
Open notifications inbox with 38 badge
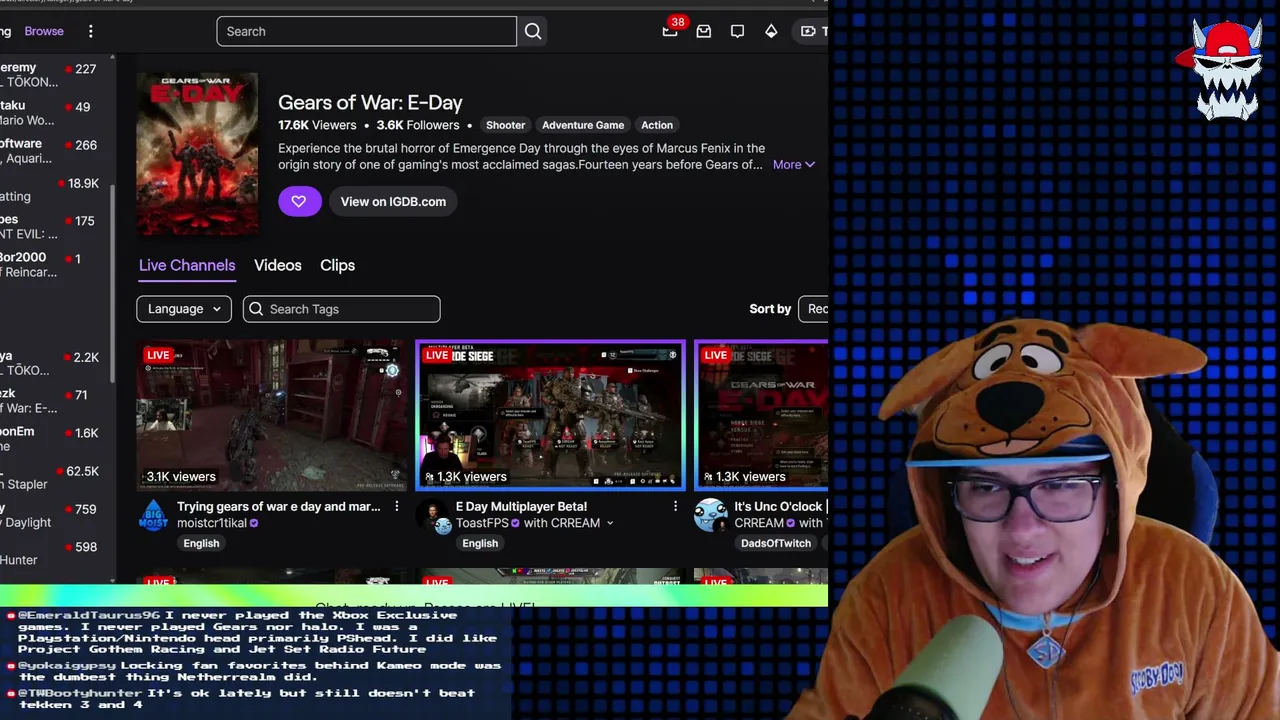coord(670,31)
